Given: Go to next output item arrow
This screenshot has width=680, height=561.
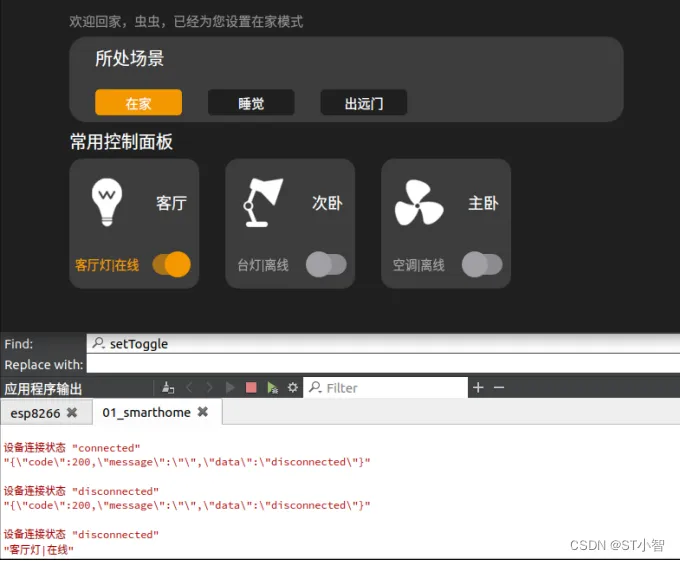Looking at the screenshot, I should 209,387.
